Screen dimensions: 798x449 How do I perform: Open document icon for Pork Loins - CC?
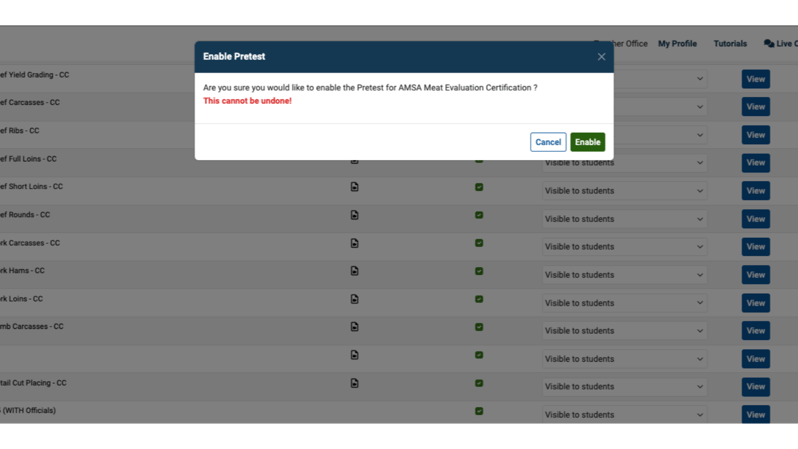coord(355,299)
